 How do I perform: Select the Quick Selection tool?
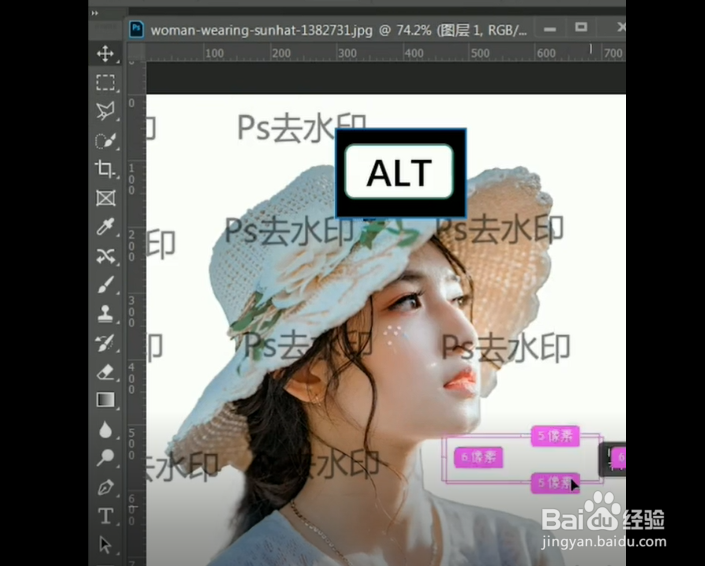[x=105, y=141]
